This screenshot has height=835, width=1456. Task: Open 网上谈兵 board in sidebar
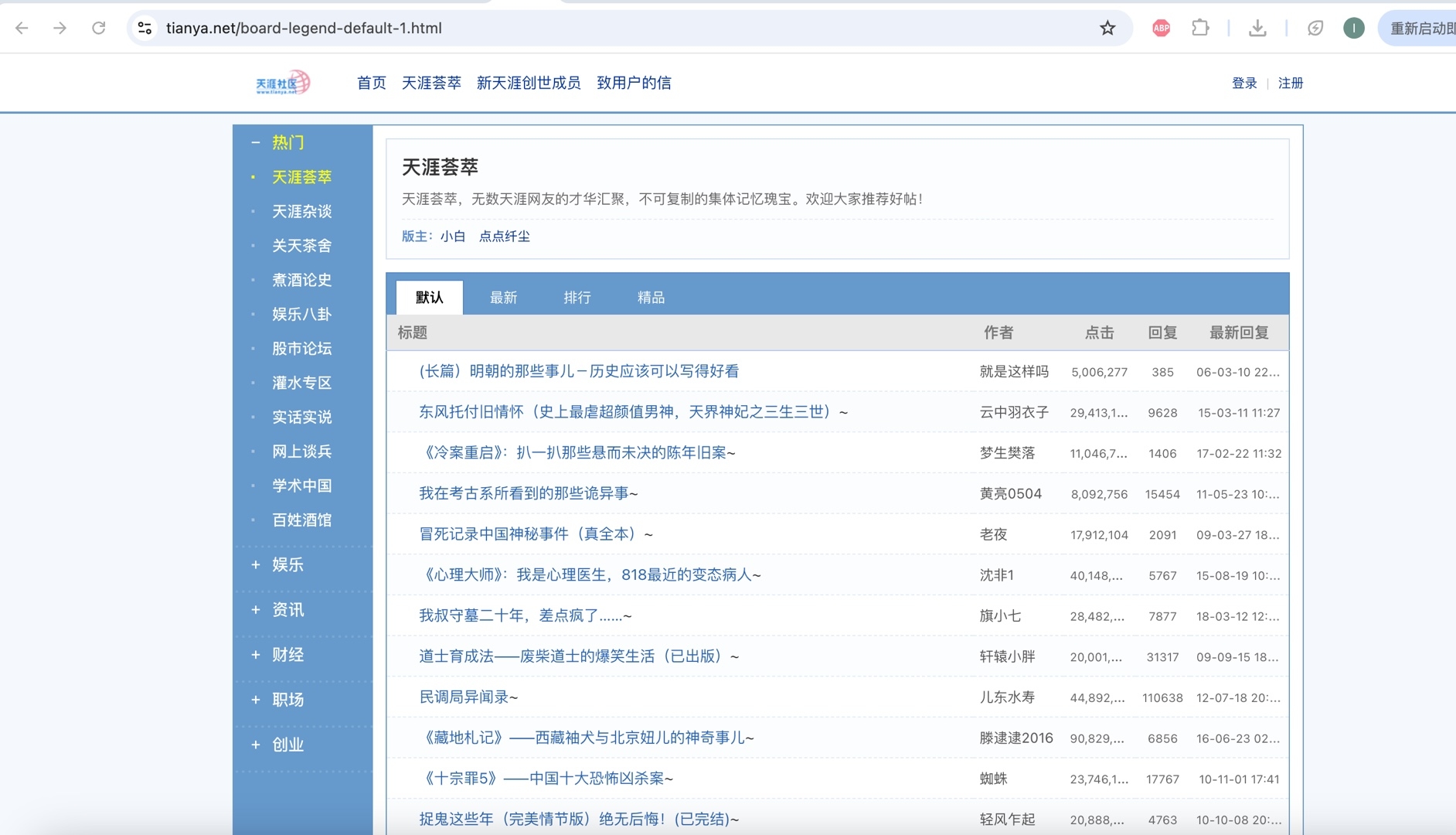(x=301, y=451)
